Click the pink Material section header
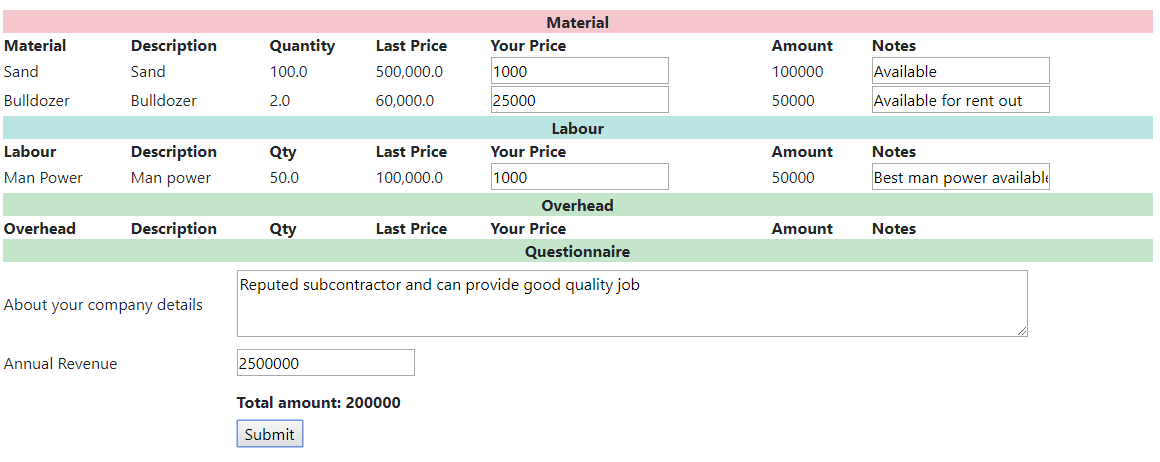This screenshot has height=462, width=1160. (x=578, y=22)
